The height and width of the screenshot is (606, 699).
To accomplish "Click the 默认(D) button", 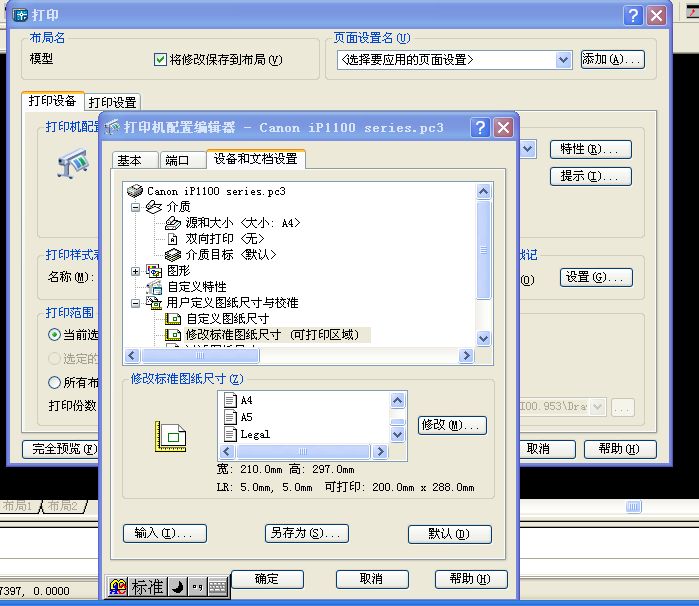I will tap(449, 534).
